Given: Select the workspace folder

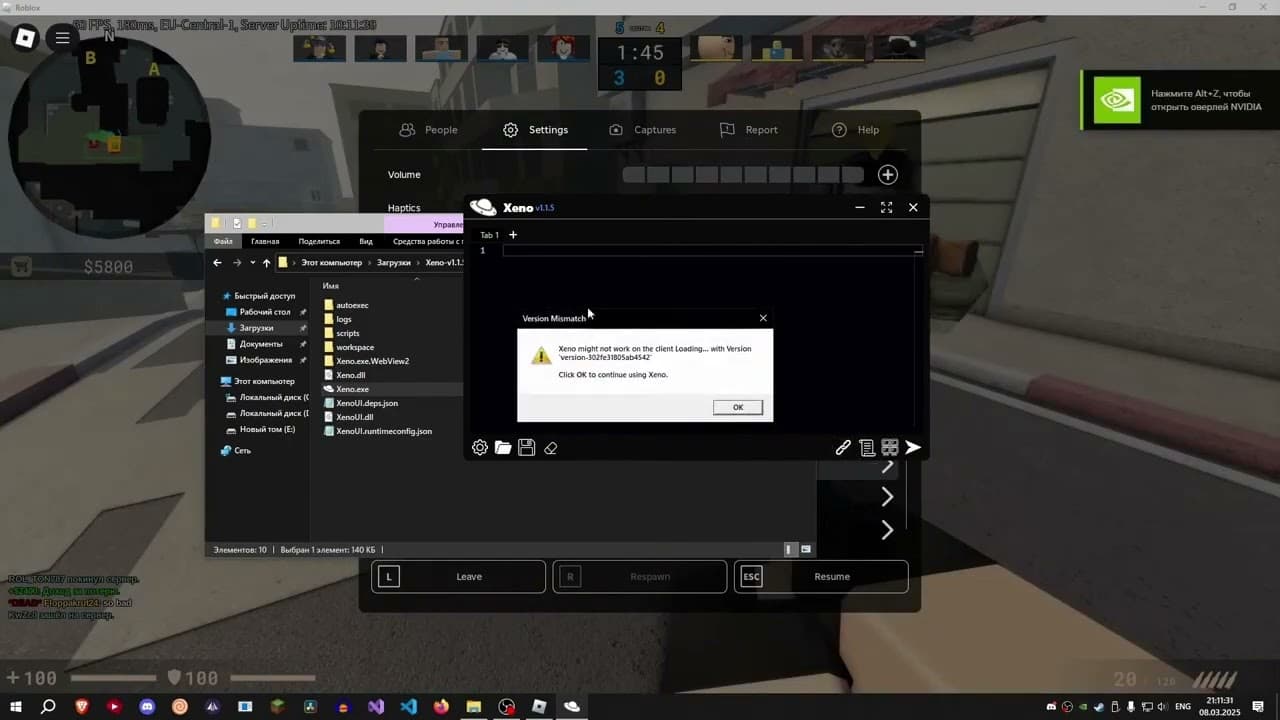Looking at the screenshot, I should coord(348,347).
